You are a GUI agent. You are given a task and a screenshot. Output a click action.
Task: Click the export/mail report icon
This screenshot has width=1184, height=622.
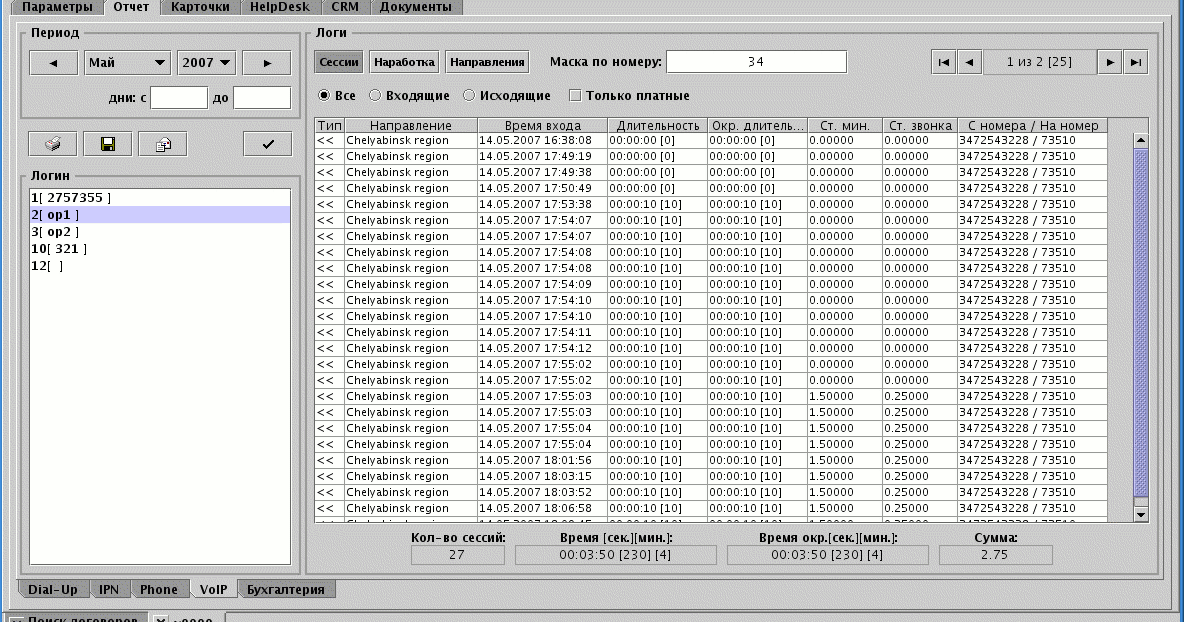[163, 143]
